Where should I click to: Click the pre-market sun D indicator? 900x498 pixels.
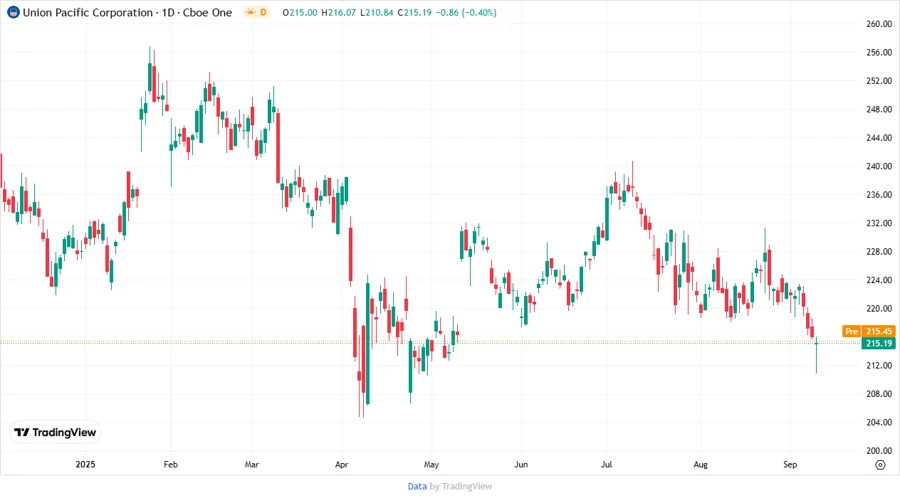(x=257, y=12)
